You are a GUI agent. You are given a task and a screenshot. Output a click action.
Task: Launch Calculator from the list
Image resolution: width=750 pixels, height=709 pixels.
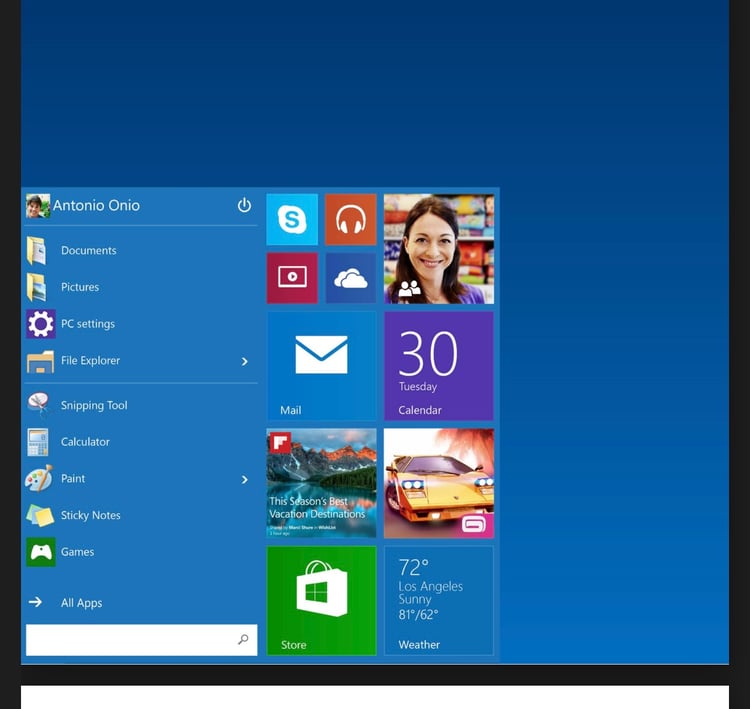[x=141, y=442]
